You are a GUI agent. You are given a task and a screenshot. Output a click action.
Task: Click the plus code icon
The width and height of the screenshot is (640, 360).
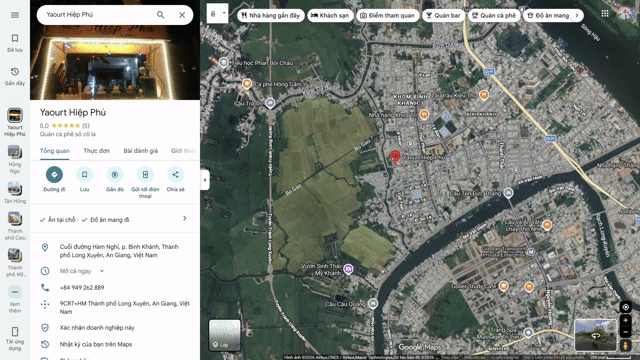pos(45,304)
